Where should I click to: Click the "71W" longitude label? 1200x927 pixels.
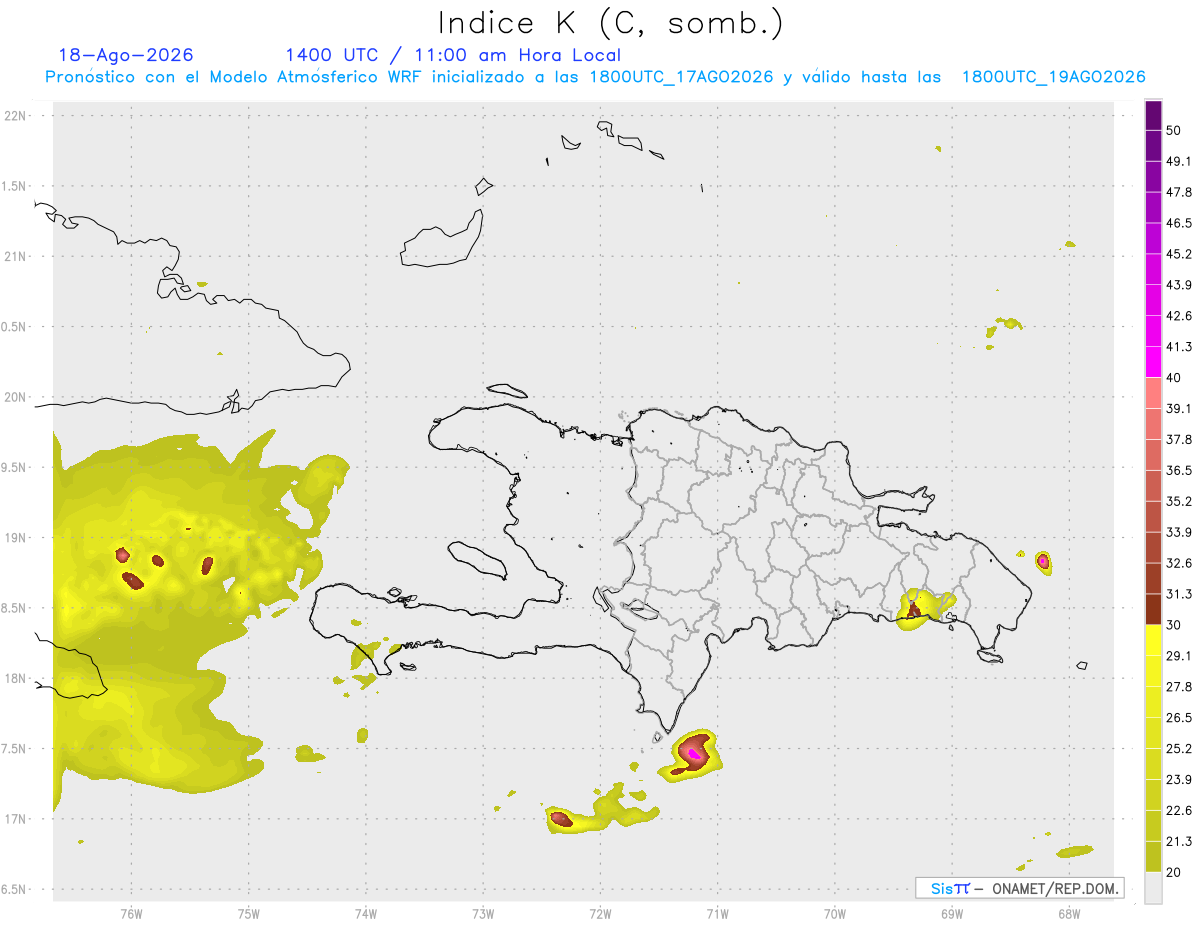tap(717, 914)
